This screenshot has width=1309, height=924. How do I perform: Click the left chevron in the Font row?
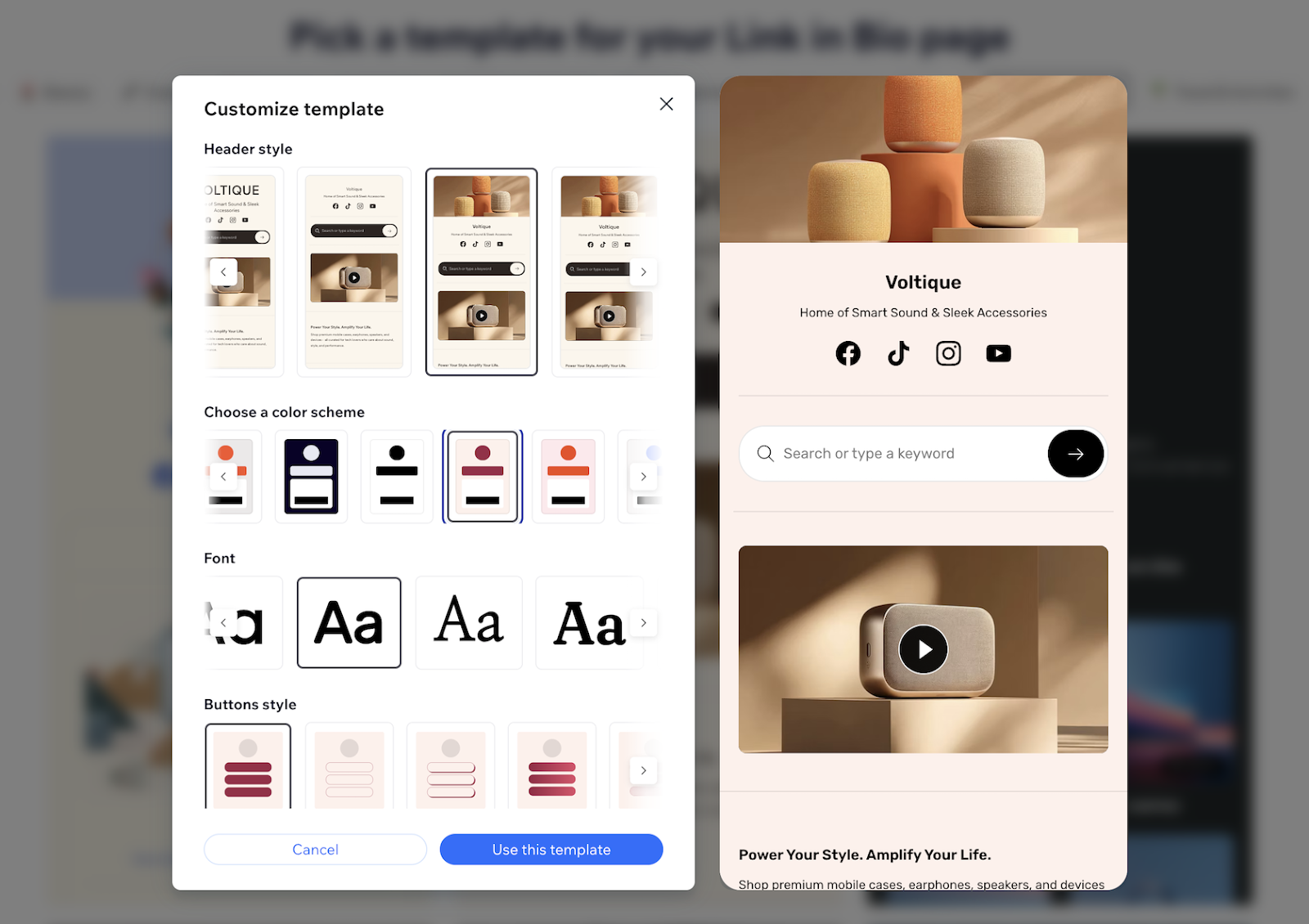223,622
